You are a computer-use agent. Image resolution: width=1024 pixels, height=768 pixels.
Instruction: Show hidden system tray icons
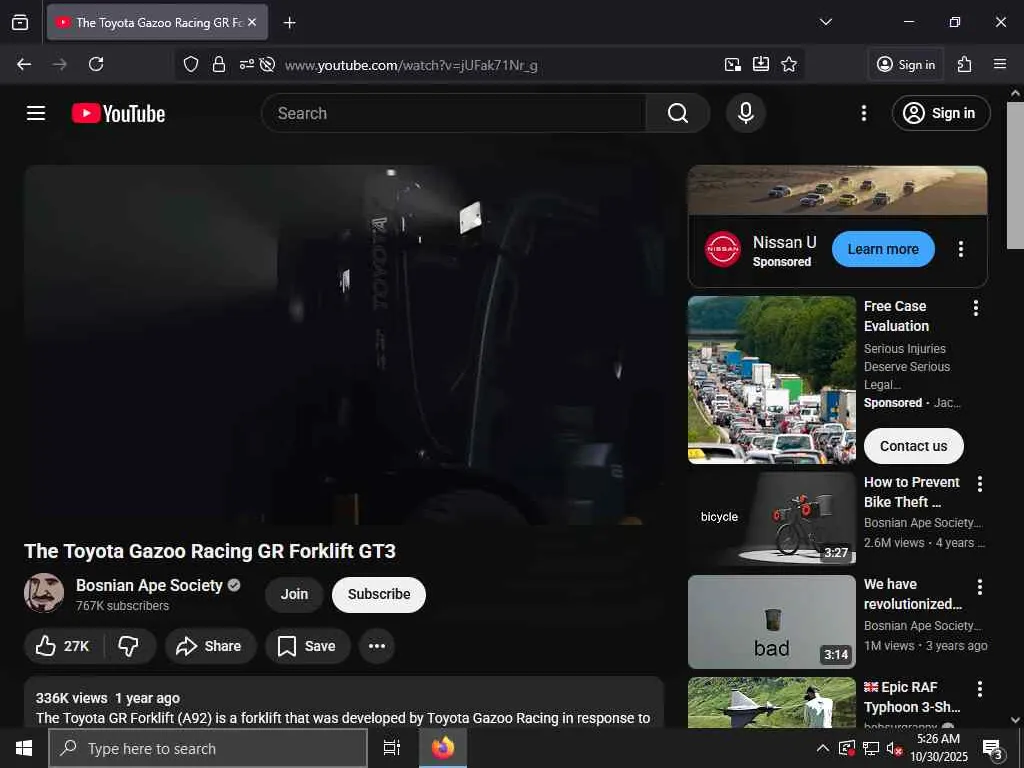(823, 748)
